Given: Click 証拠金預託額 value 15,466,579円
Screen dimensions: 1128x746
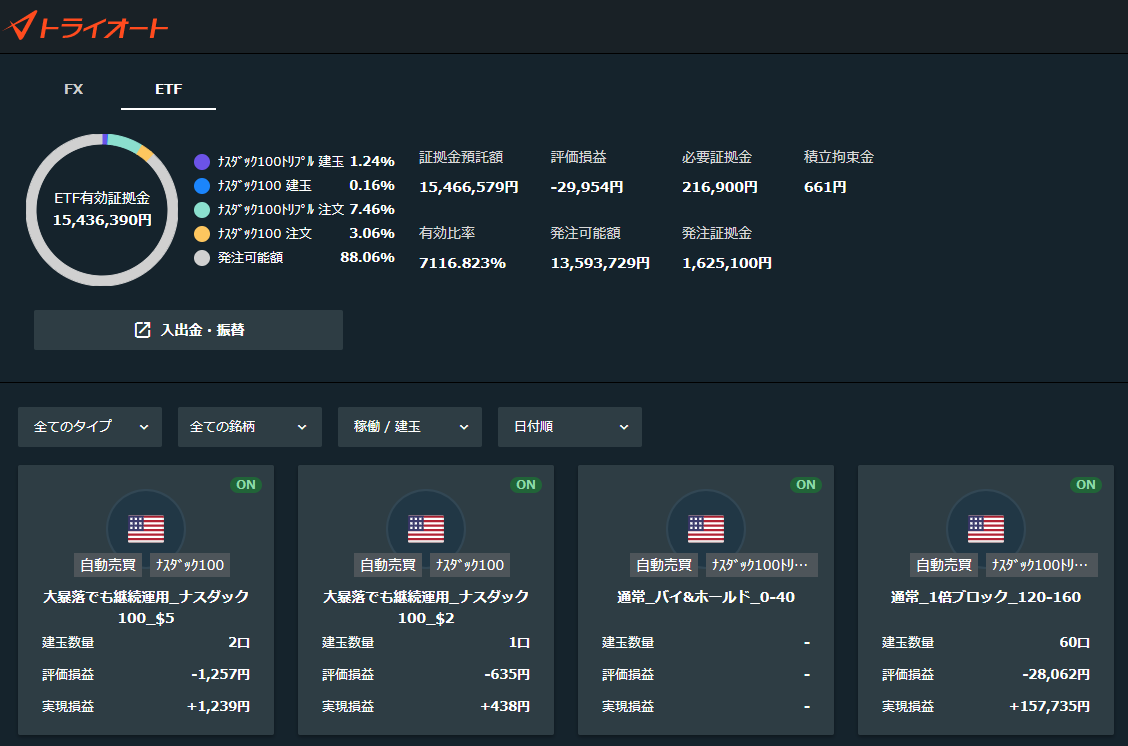Looking at the screenshot, I should pyautogui.click(x=468, y=187).
